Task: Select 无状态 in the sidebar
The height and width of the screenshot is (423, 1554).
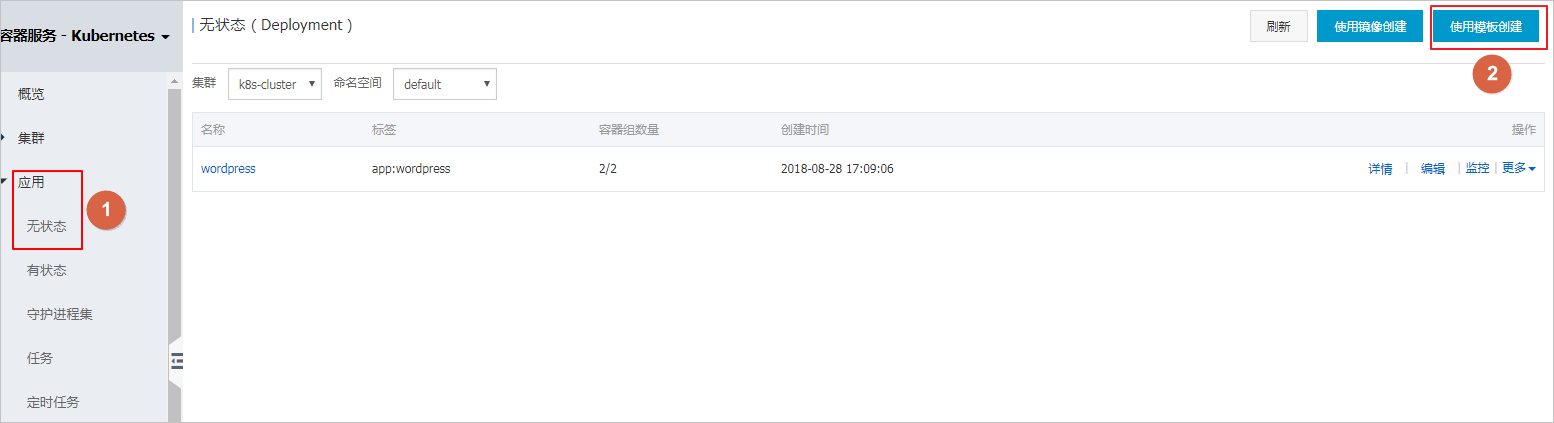Action: (x=47, y=226)
